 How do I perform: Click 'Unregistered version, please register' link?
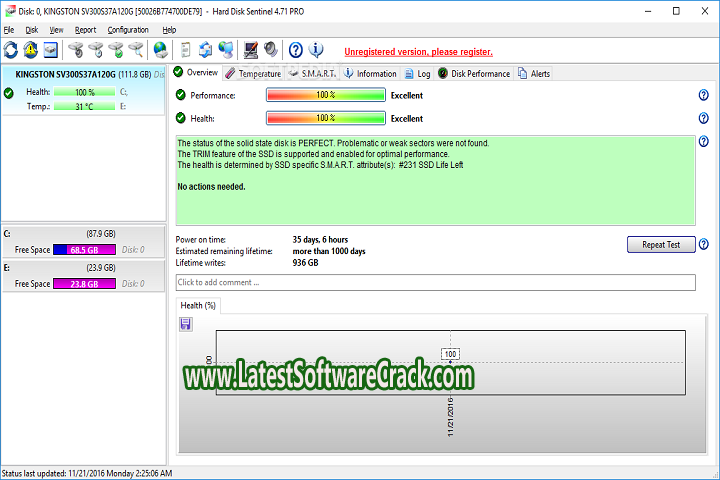418,52
